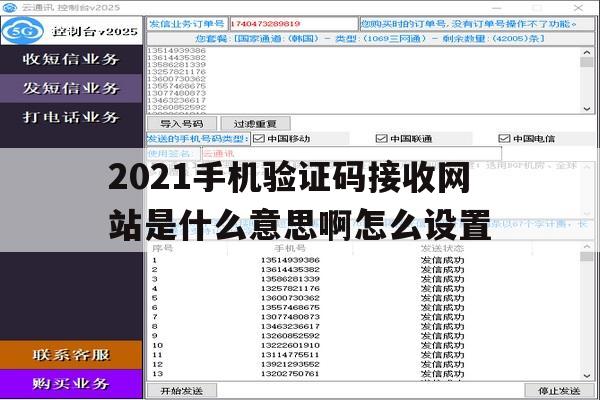Toggle the 中国电信 checkbox
This screenshot has height=400, width=600.
(x=504, y=139)
